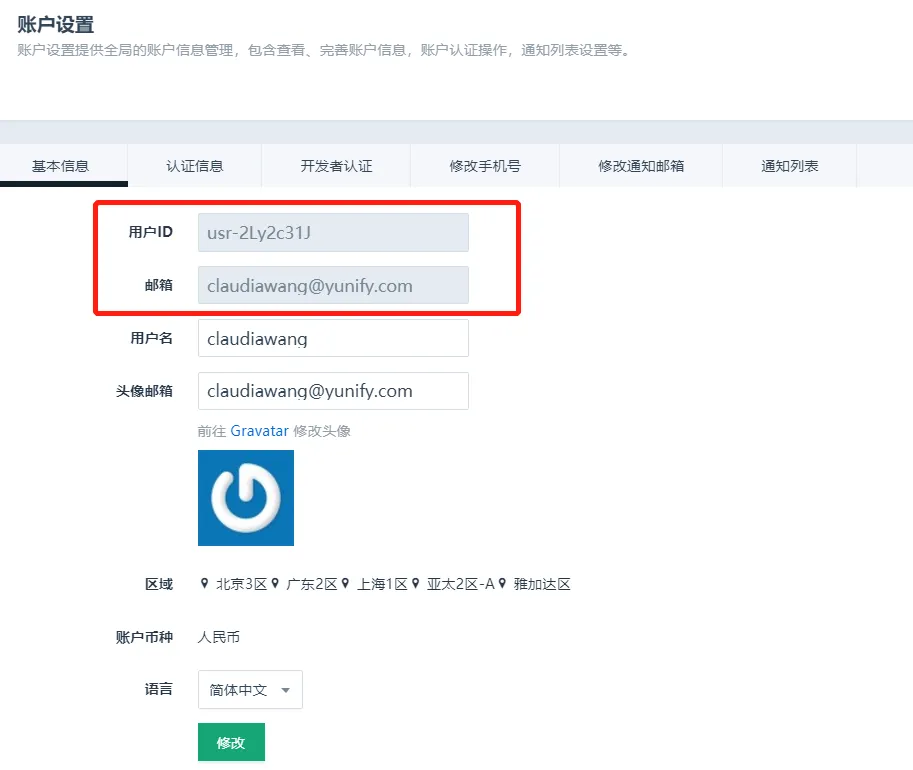Image resolution: width=913 pixels, height=770 pixels.
Task: Expand the language selector chevron arrow
Action: click(x=283, y=689)
